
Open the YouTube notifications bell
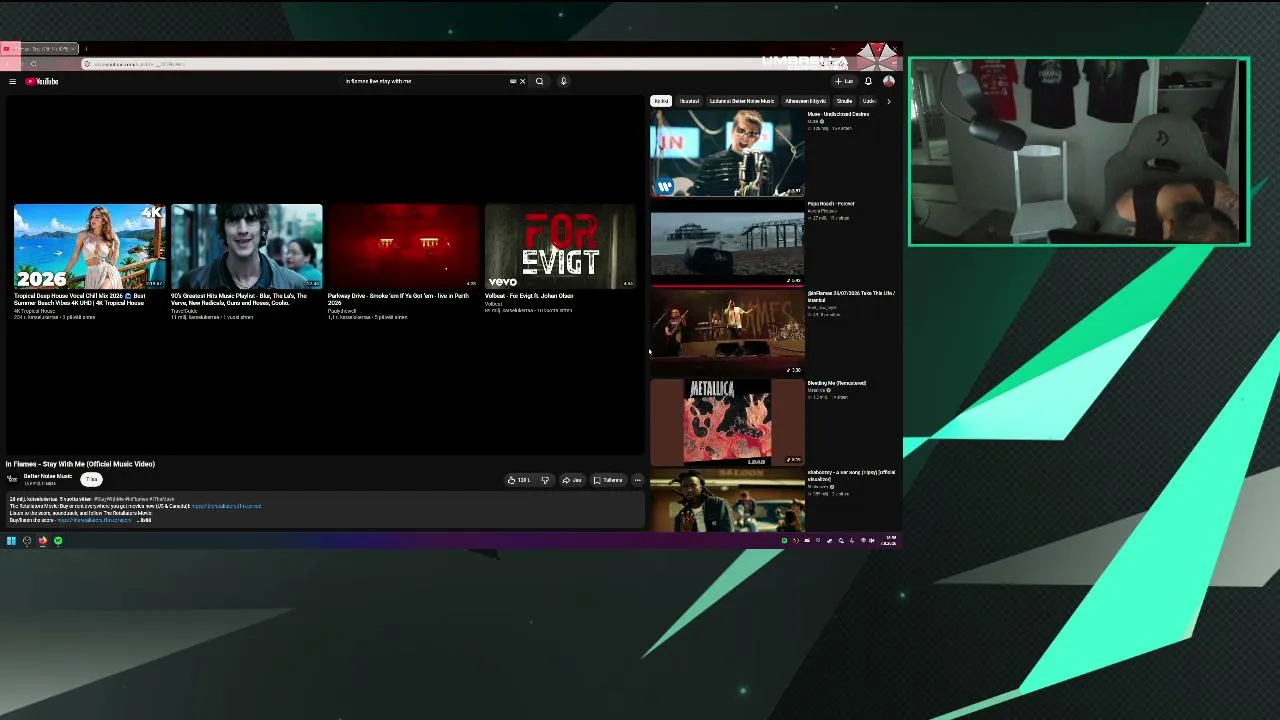coord(868,82)
